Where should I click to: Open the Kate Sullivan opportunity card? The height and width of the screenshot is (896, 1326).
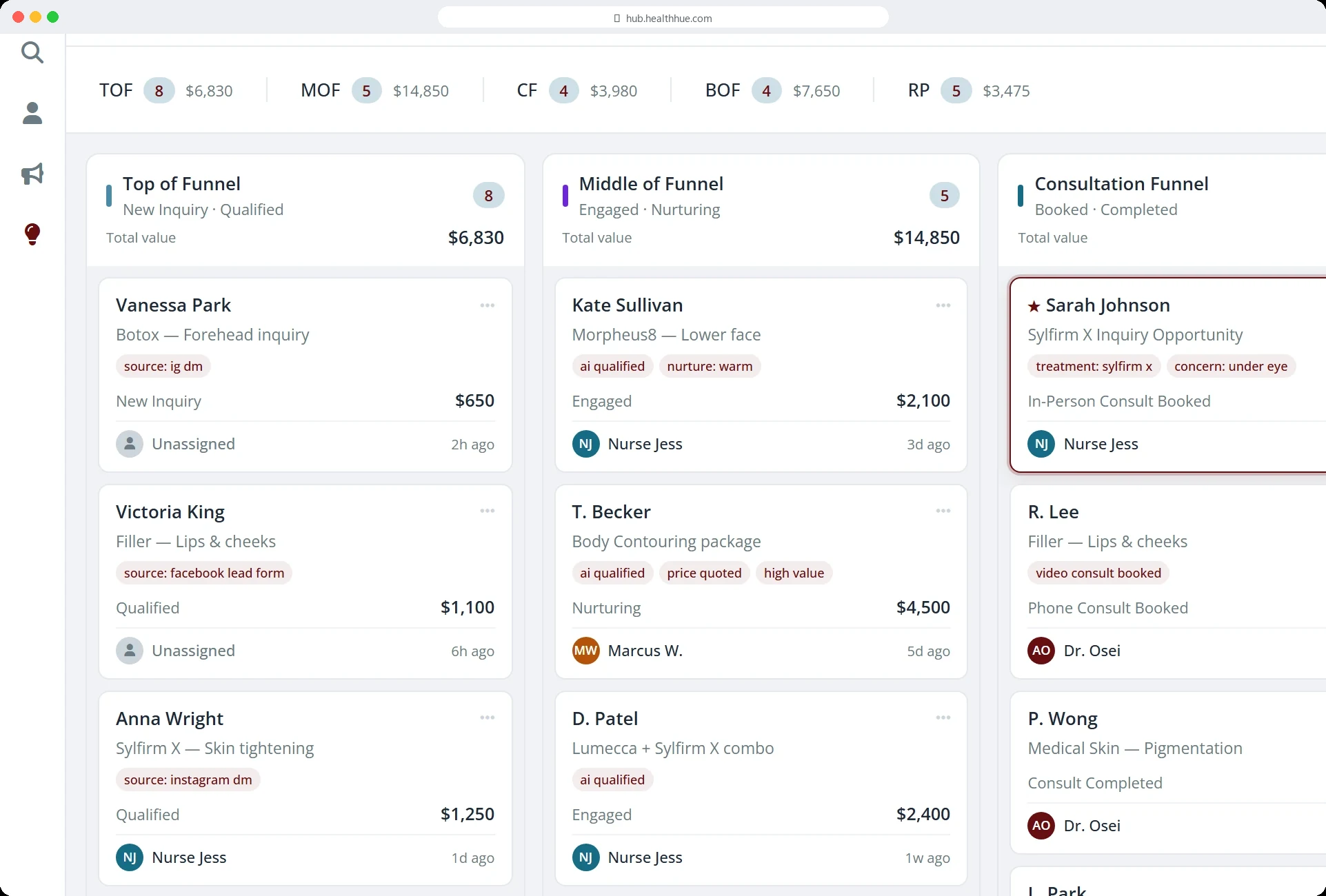point(761,375)
